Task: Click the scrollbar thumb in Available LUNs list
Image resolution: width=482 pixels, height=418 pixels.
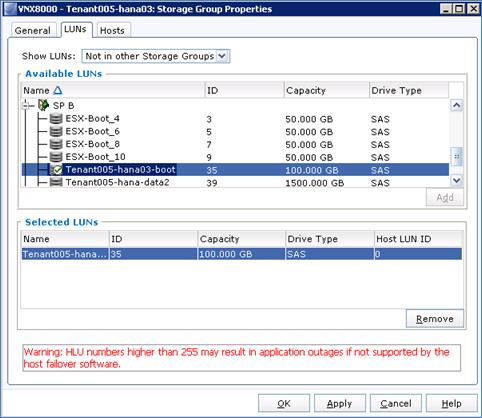Action: click(x=456, y=157)
